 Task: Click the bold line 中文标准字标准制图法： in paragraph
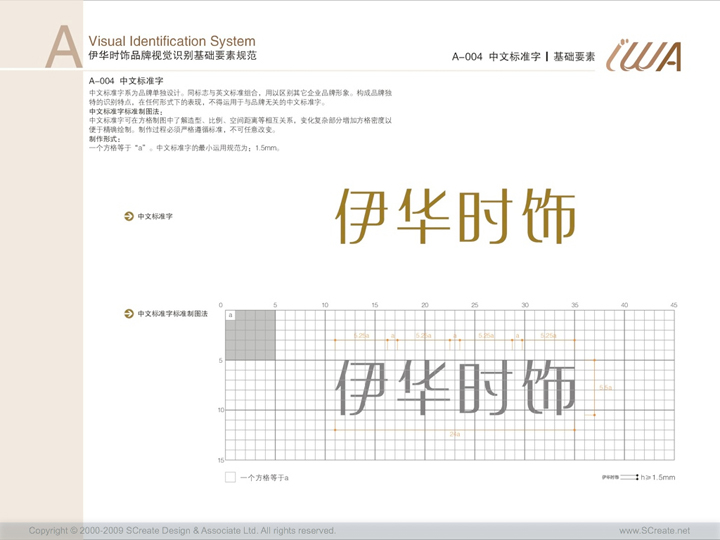[x=126, y=112]
